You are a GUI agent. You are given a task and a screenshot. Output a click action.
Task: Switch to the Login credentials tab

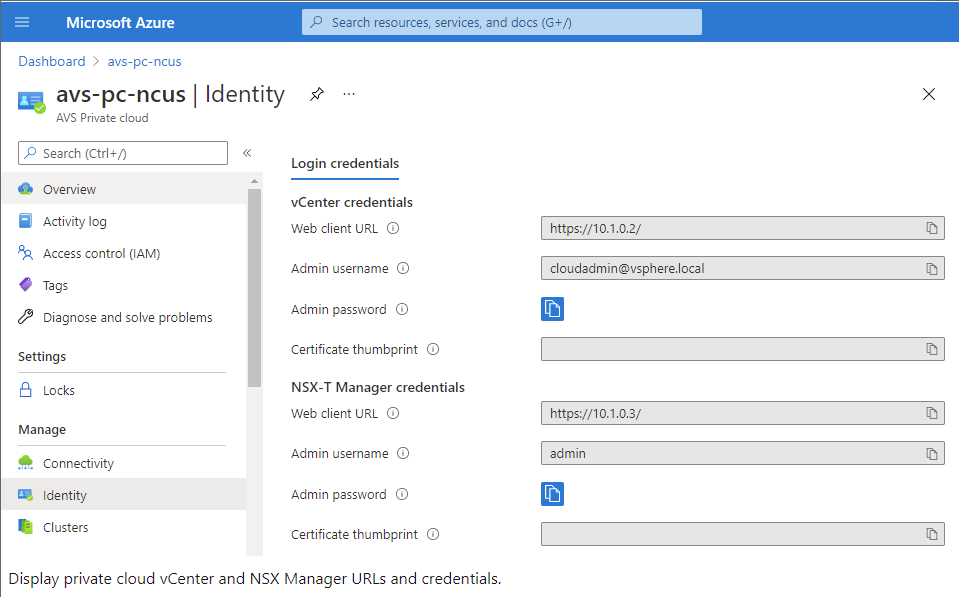[344, 163]
